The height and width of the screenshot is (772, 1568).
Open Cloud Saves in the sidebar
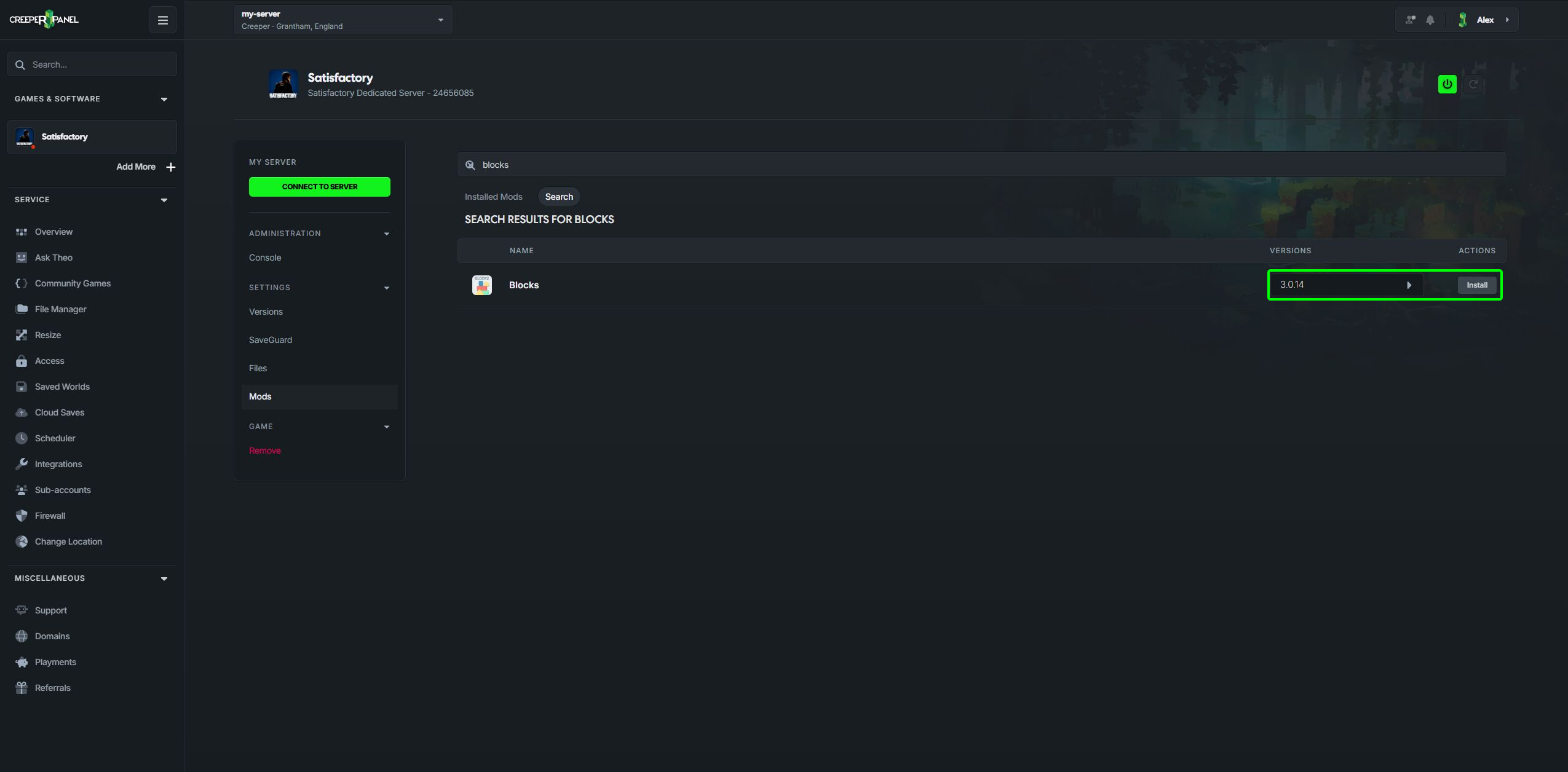coord(60,412)
